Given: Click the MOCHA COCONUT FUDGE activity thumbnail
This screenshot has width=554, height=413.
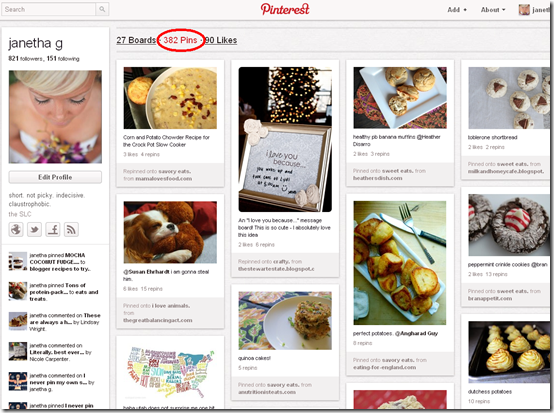Looking at the screenshot, I should click(x=18, y=261).
